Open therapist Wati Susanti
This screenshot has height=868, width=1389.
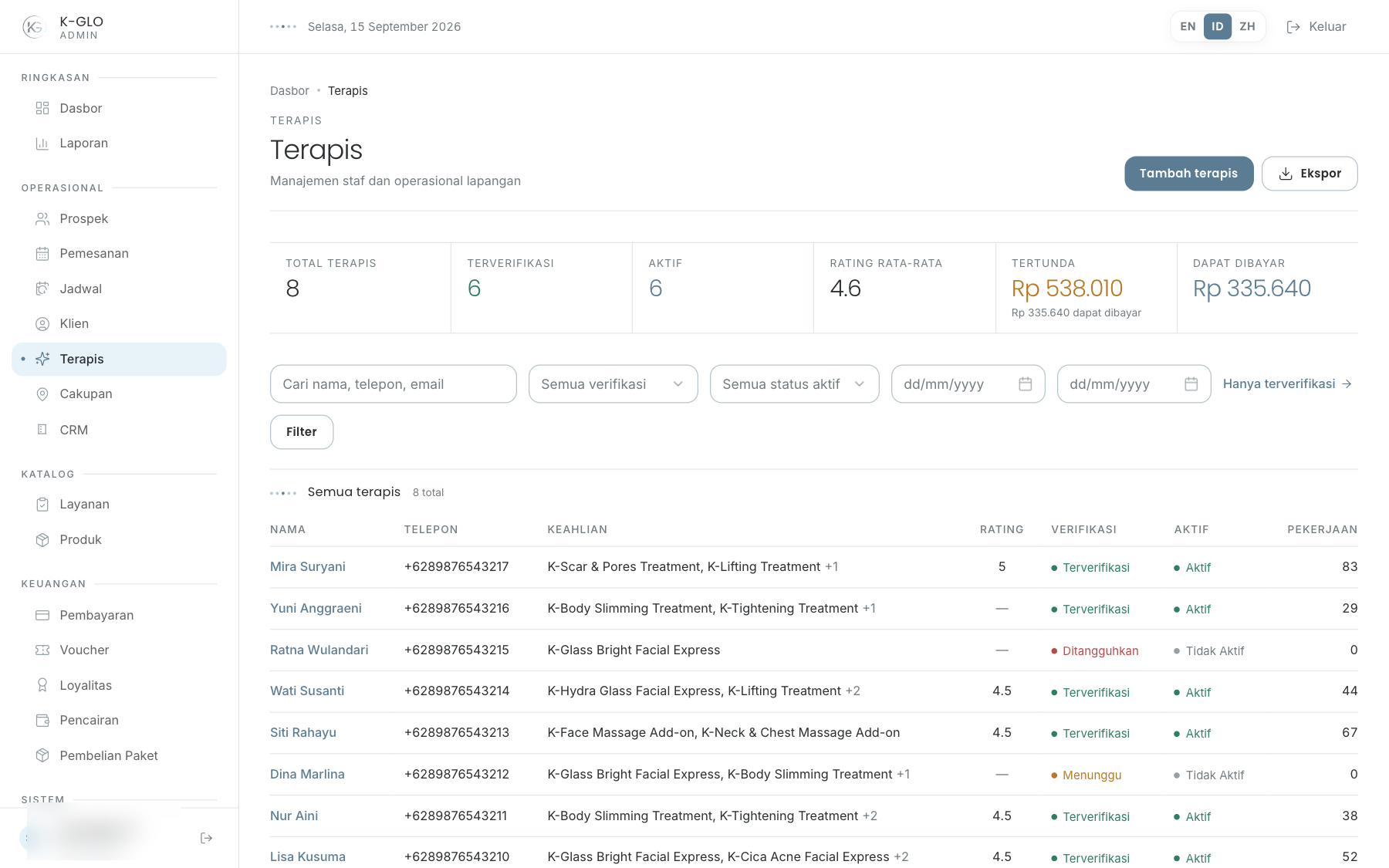[307, 691]
